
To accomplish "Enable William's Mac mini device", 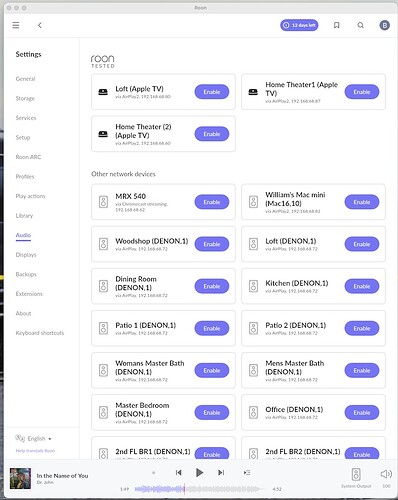I will 362,202.
